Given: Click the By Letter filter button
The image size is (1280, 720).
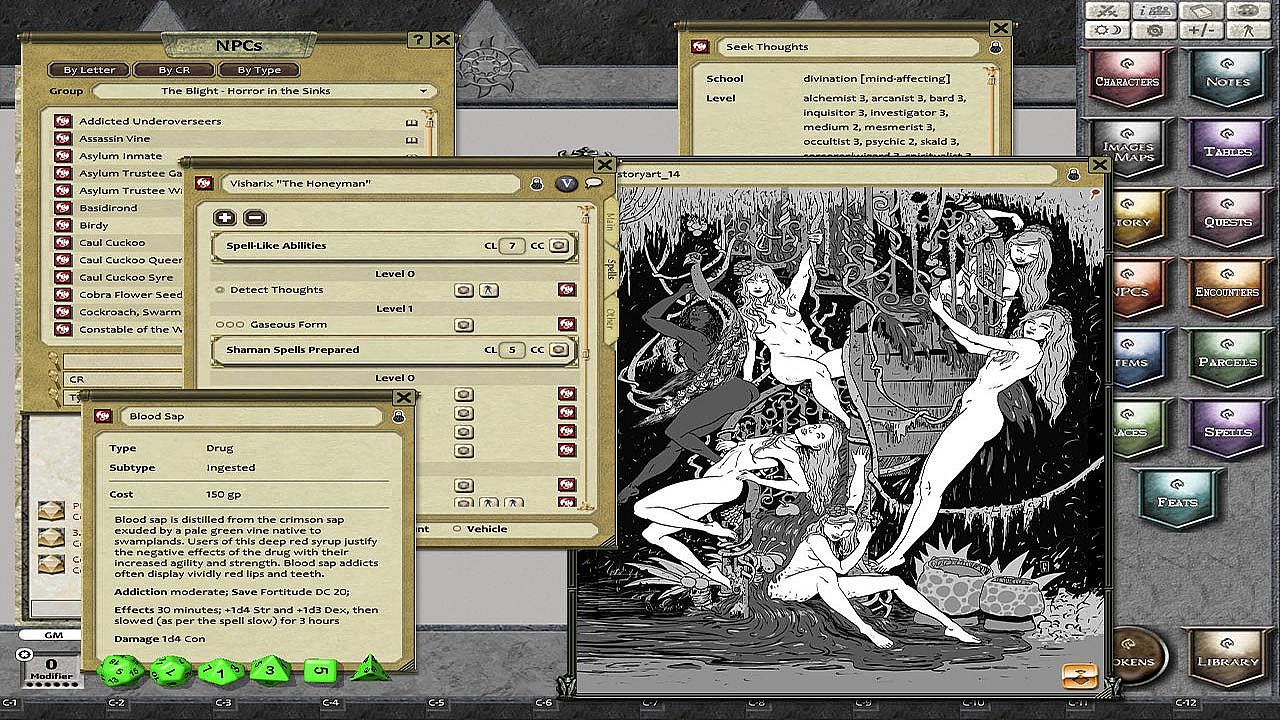Looking at the screenshot, I should [x=89, y=70].
